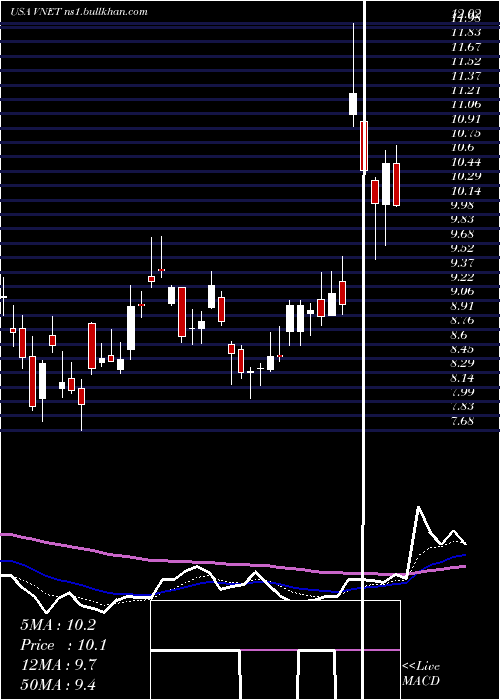This screenshot has height=700, width=500.
Task: Click the 11.06 price axis label
Action: (x=466, y=104)
